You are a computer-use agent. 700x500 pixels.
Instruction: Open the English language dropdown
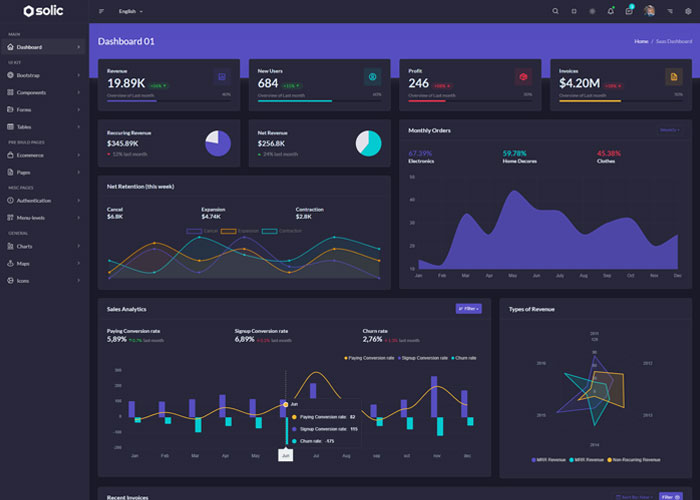pyautogui.click(x=130, y=11)
